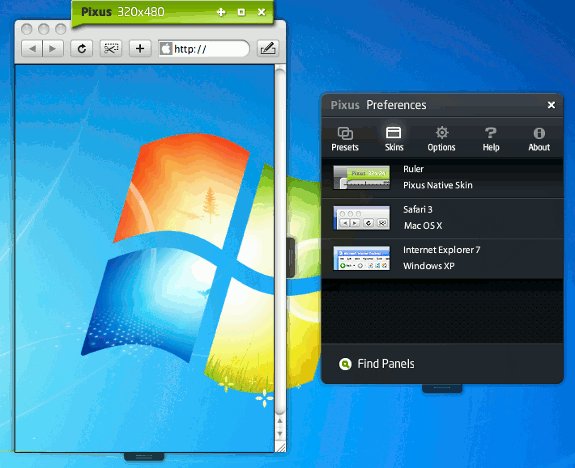575x468 pixels.
Task: Open the pencil edit icon in the toolbar
Action: pyautogui.click(x=268, y=48)
